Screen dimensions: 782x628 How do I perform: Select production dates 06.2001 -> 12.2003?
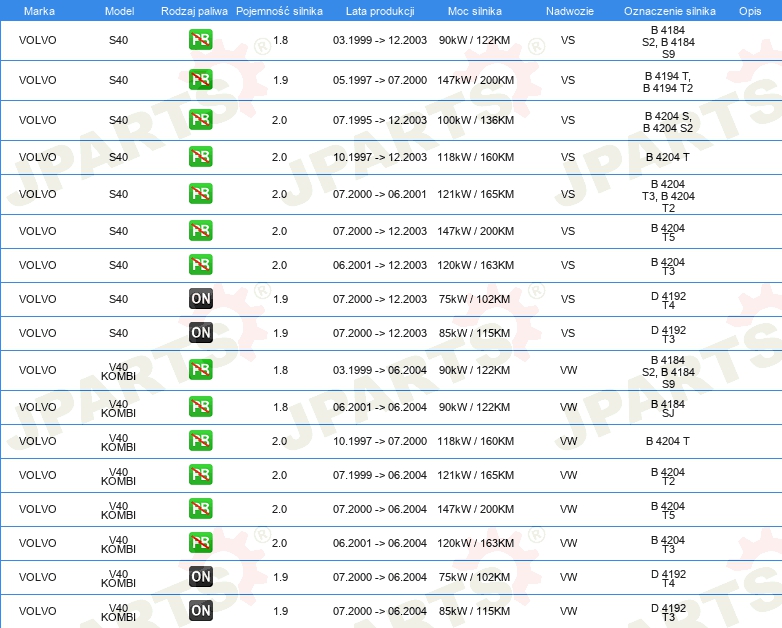[380, 265]
